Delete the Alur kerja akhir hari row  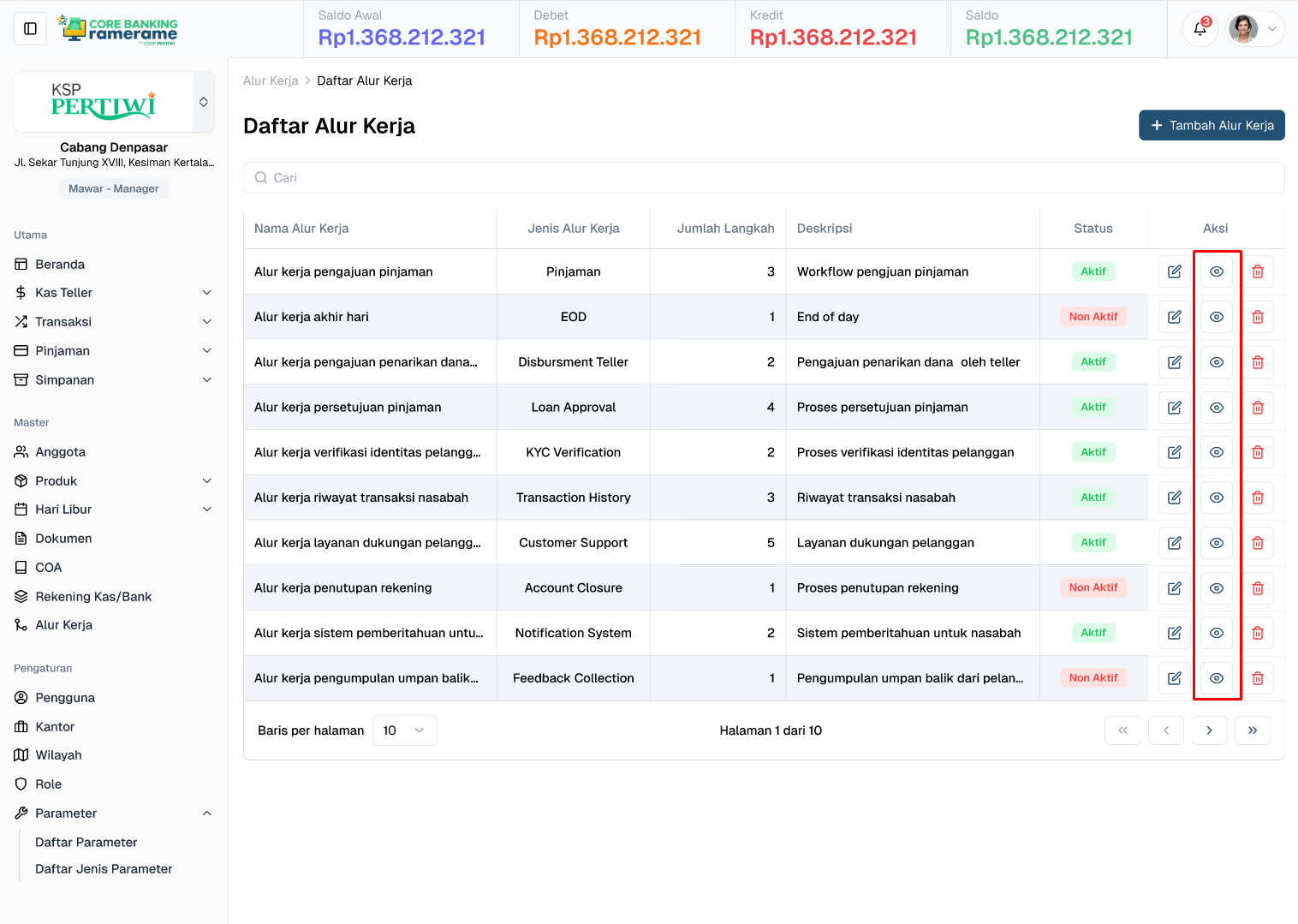point(1257,317)
